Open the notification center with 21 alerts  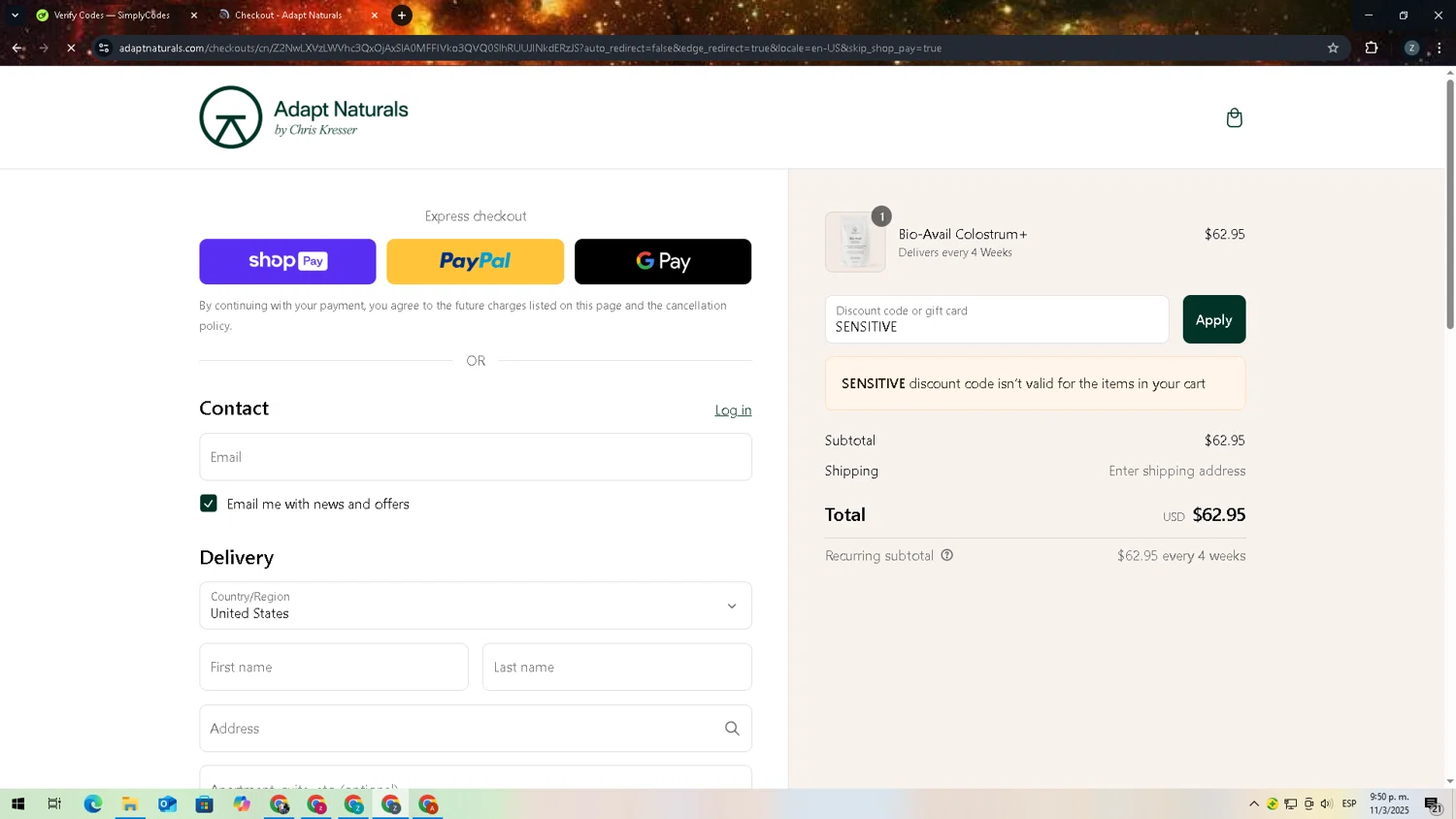(x=1433, y=803)
